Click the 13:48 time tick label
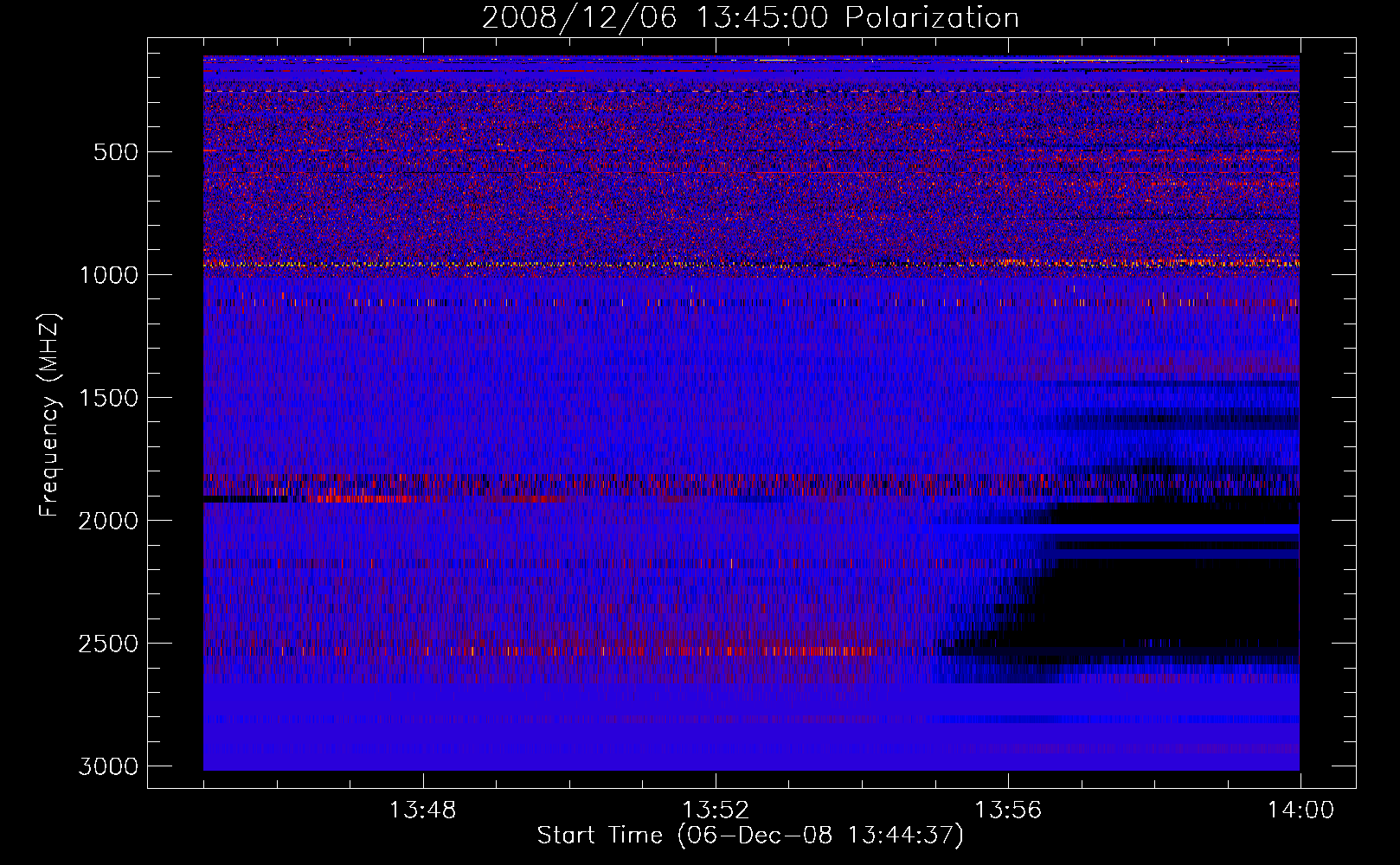Screen dimensions: 1400x865 (423, 811)
